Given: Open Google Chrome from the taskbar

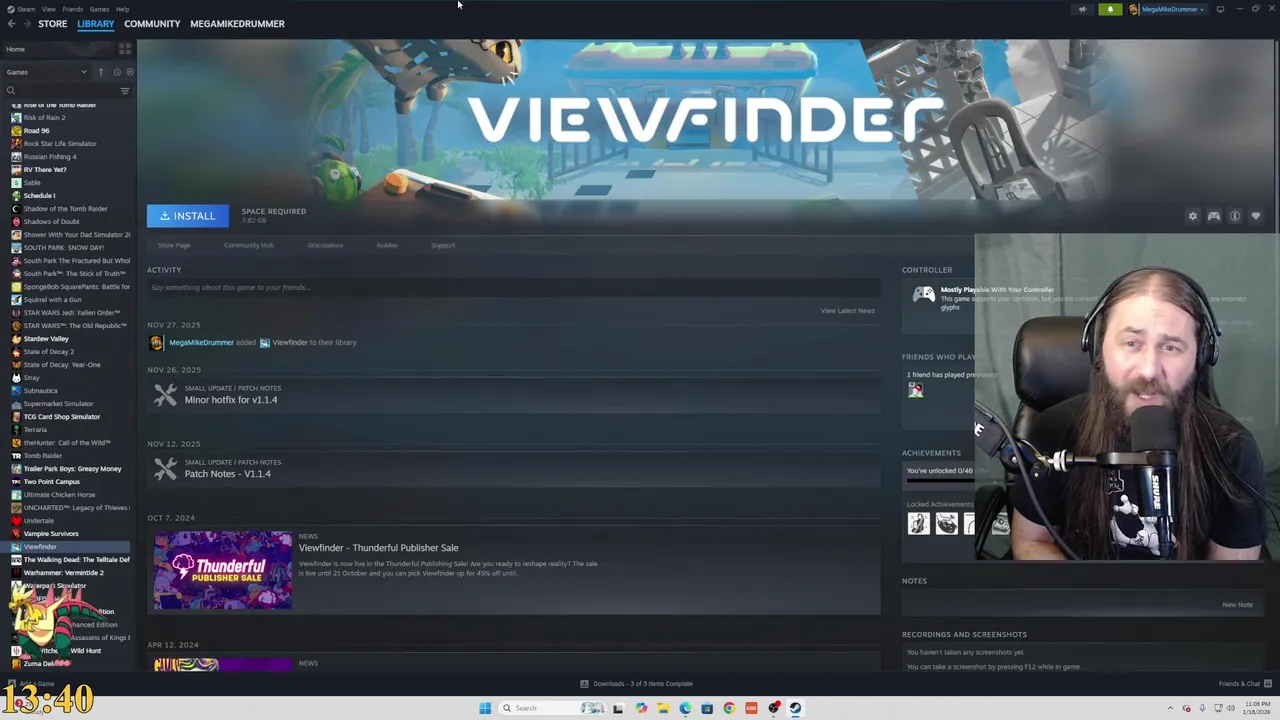Looking at the screenshot, I should pos(729,708).
